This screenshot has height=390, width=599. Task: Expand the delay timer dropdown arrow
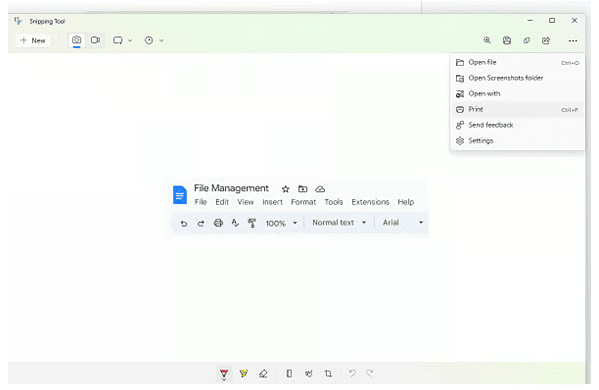click(162, 40)
